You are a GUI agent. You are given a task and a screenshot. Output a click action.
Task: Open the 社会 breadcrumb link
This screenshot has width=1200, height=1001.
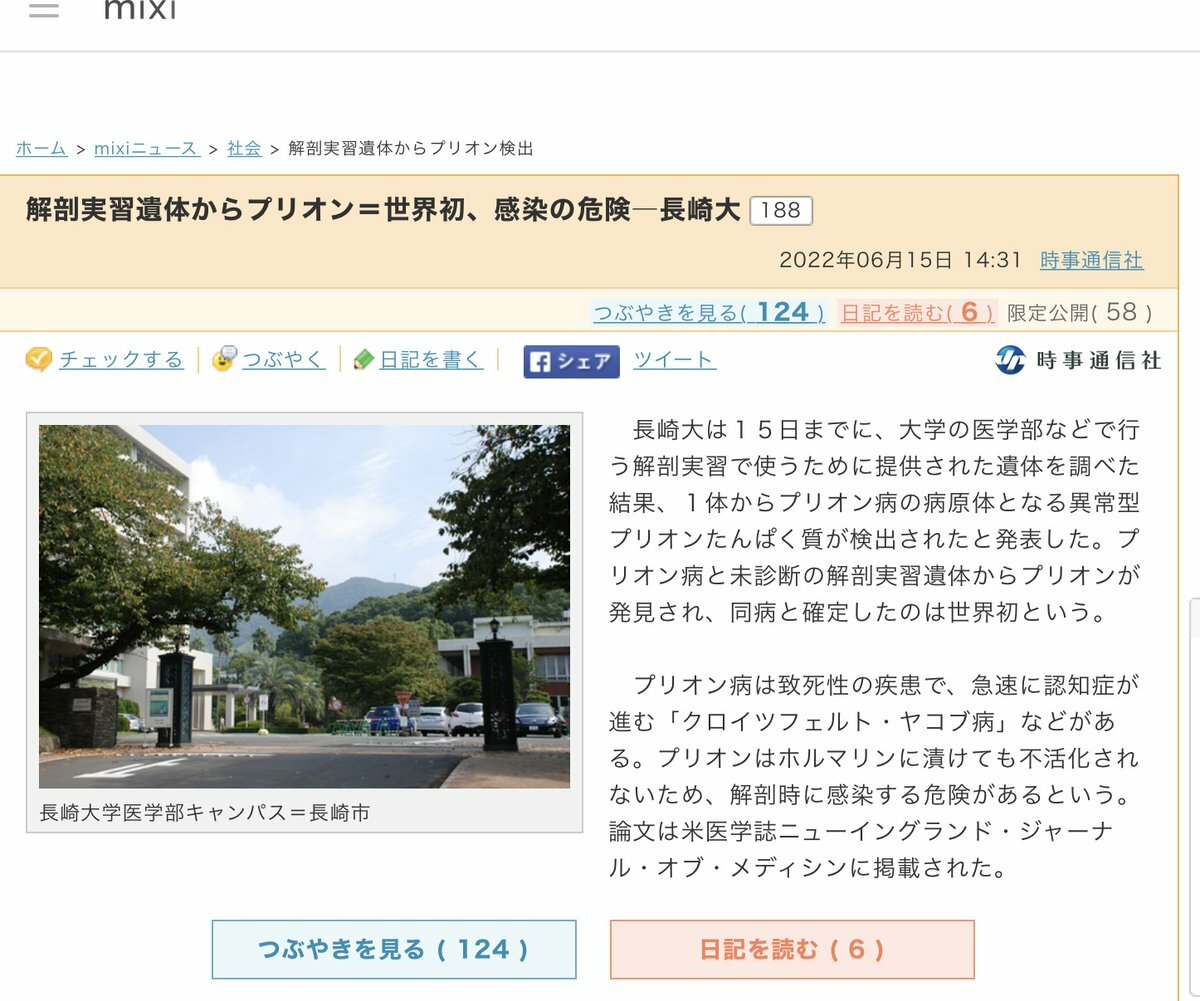point(244,149)
